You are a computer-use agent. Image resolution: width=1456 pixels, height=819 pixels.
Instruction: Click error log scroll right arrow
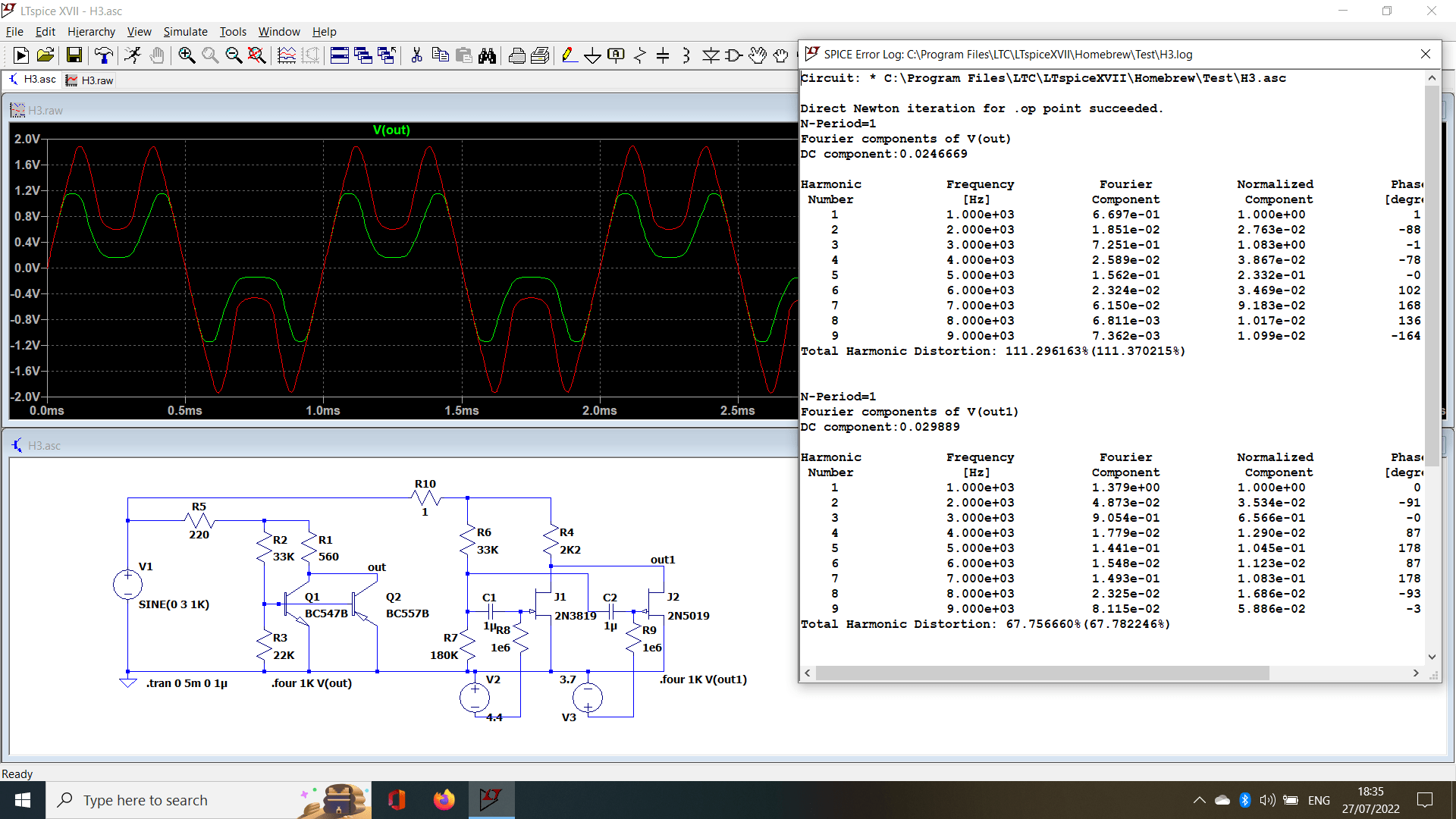coord(1415,673)
